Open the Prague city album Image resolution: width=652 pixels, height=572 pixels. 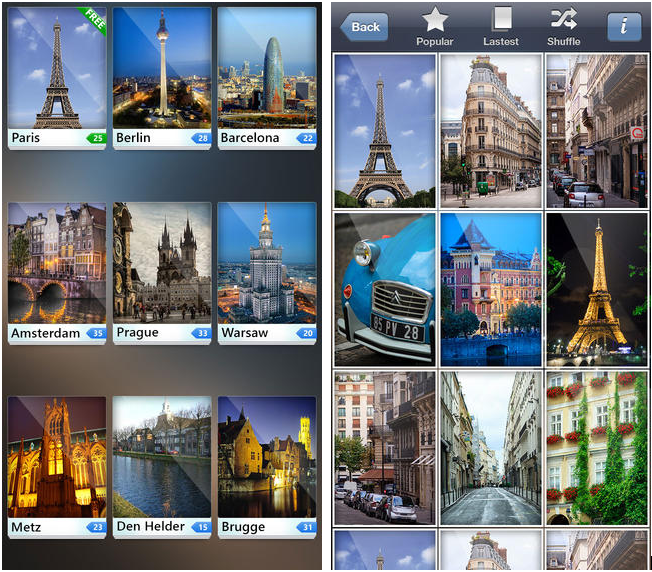click(x=162, y=273)
